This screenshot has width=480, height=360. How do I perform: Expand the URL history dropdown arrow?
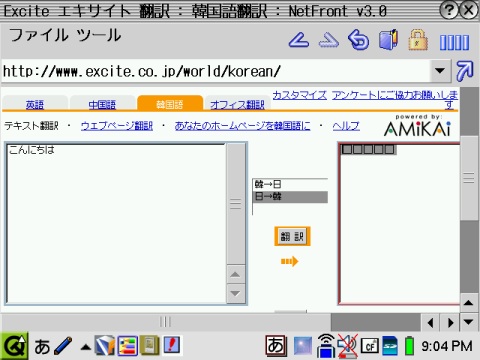[440, 71]
